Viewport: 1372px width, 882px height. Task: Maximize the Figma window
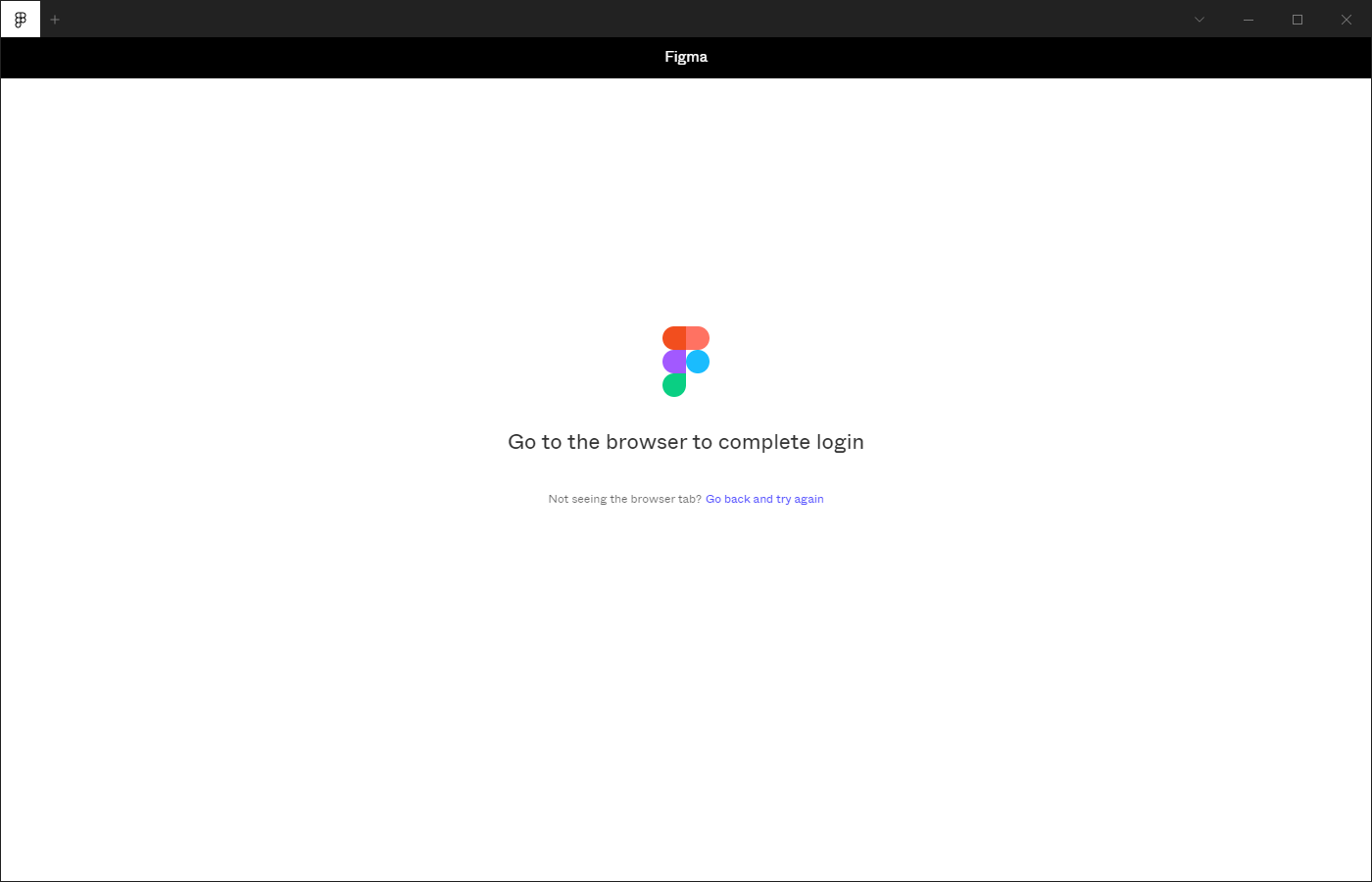pos(1298,20)
